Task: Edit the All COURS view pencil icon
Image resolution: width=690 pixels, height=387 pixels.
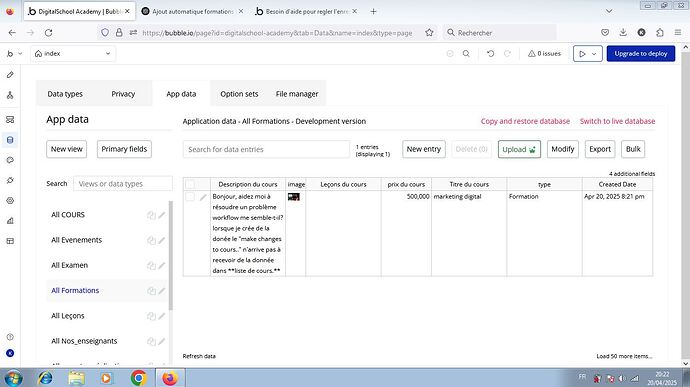Action: [162, 215]
